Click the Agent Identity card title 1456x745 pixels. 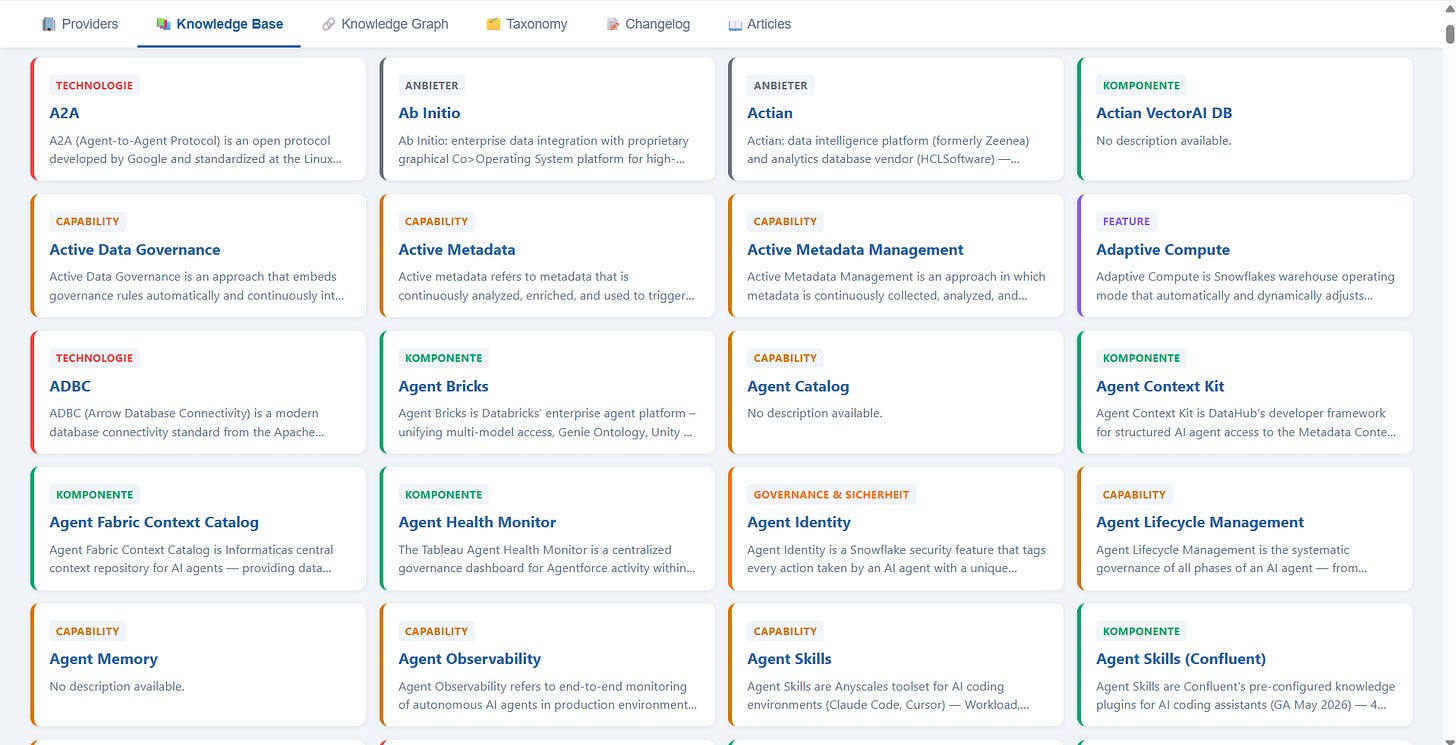[x=799, y=522]
